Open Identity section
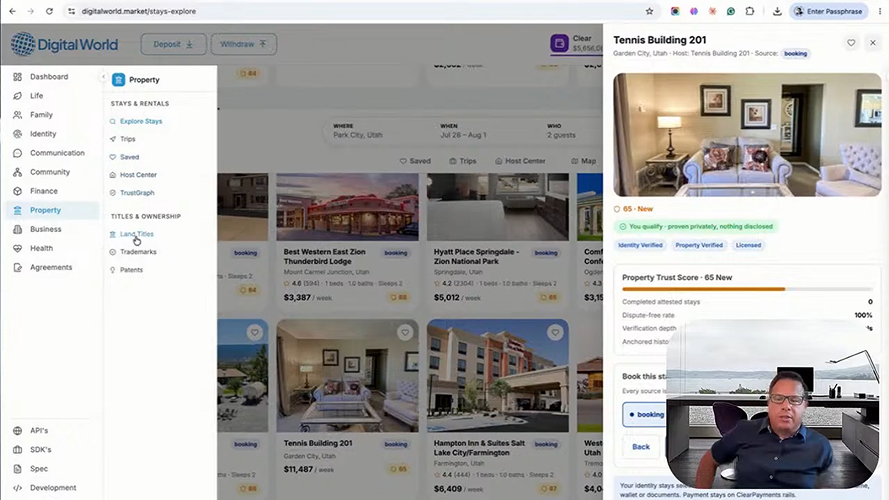This screenshot has width=889, height=500. click(x=43, y=134)
